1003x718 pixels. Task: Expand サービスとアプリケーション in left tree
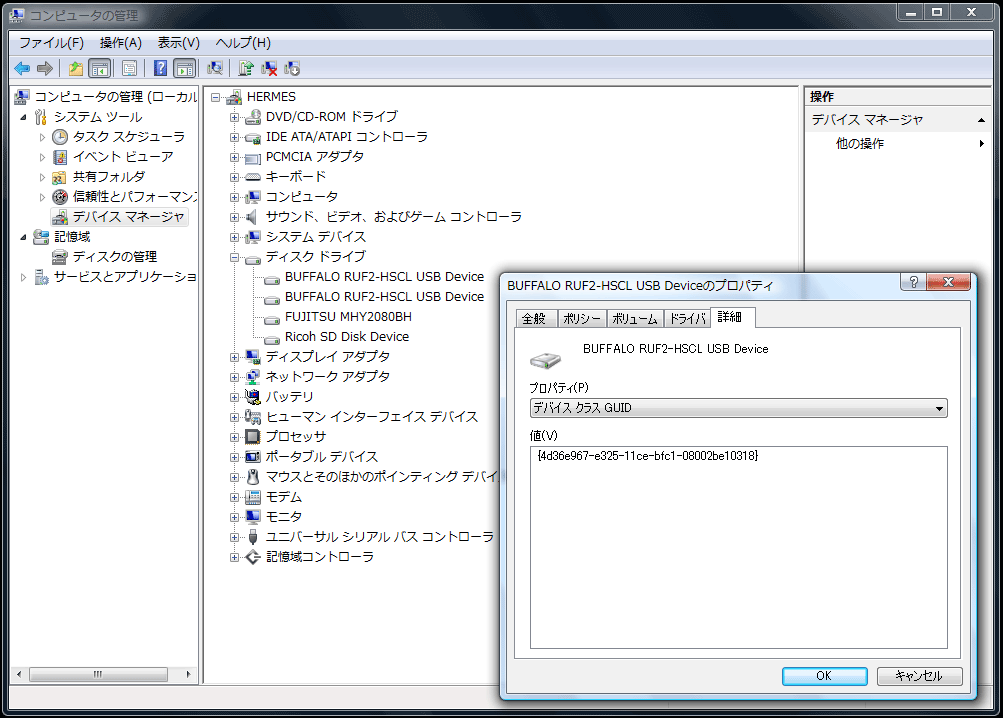24,277
